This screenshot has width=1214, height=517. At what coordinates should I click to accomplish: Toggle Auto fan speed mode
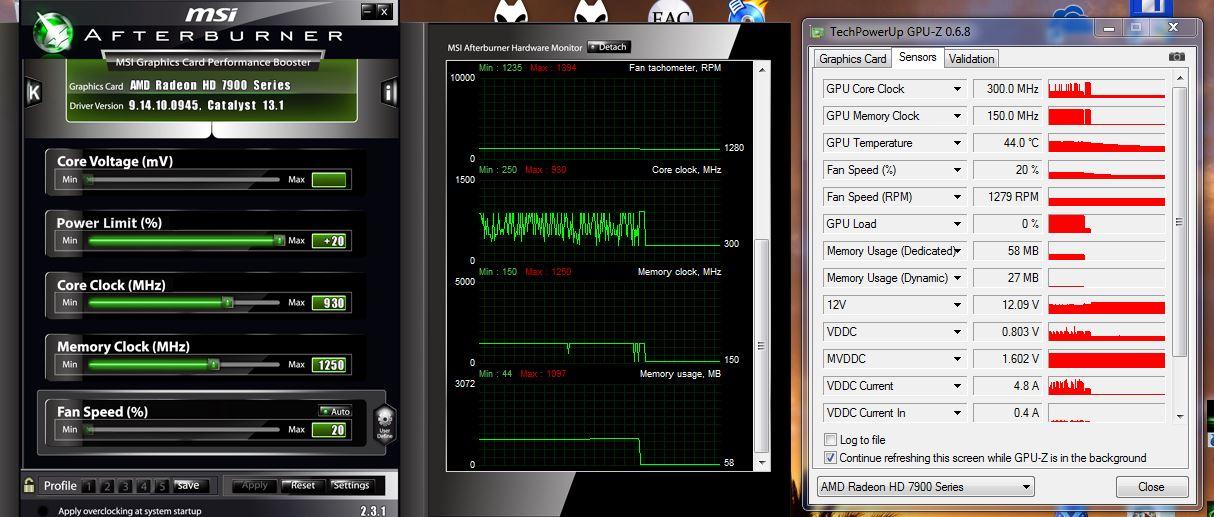[335, 411]
